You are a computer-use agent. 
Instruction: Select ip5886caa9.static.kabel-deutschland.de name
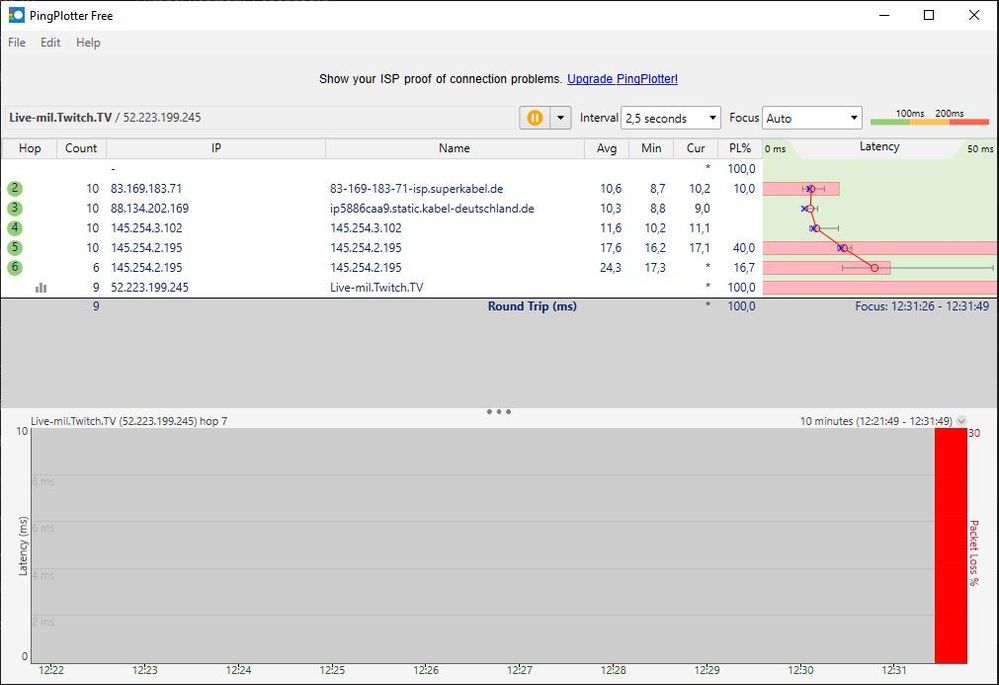tap(432, 209)
